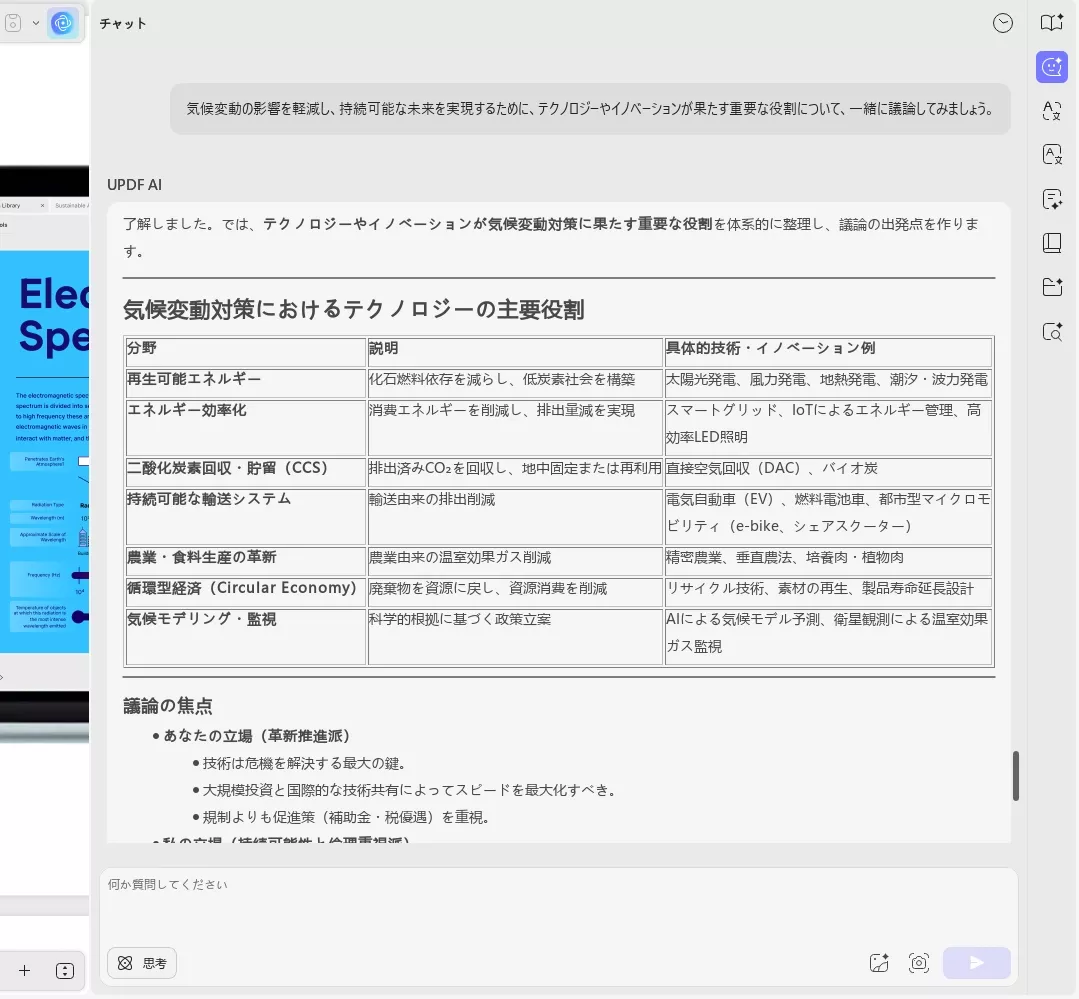The image size is (1079, 999).
Task: Click the 持続可能な輸送システム table cell
Action: coord(245,516)
